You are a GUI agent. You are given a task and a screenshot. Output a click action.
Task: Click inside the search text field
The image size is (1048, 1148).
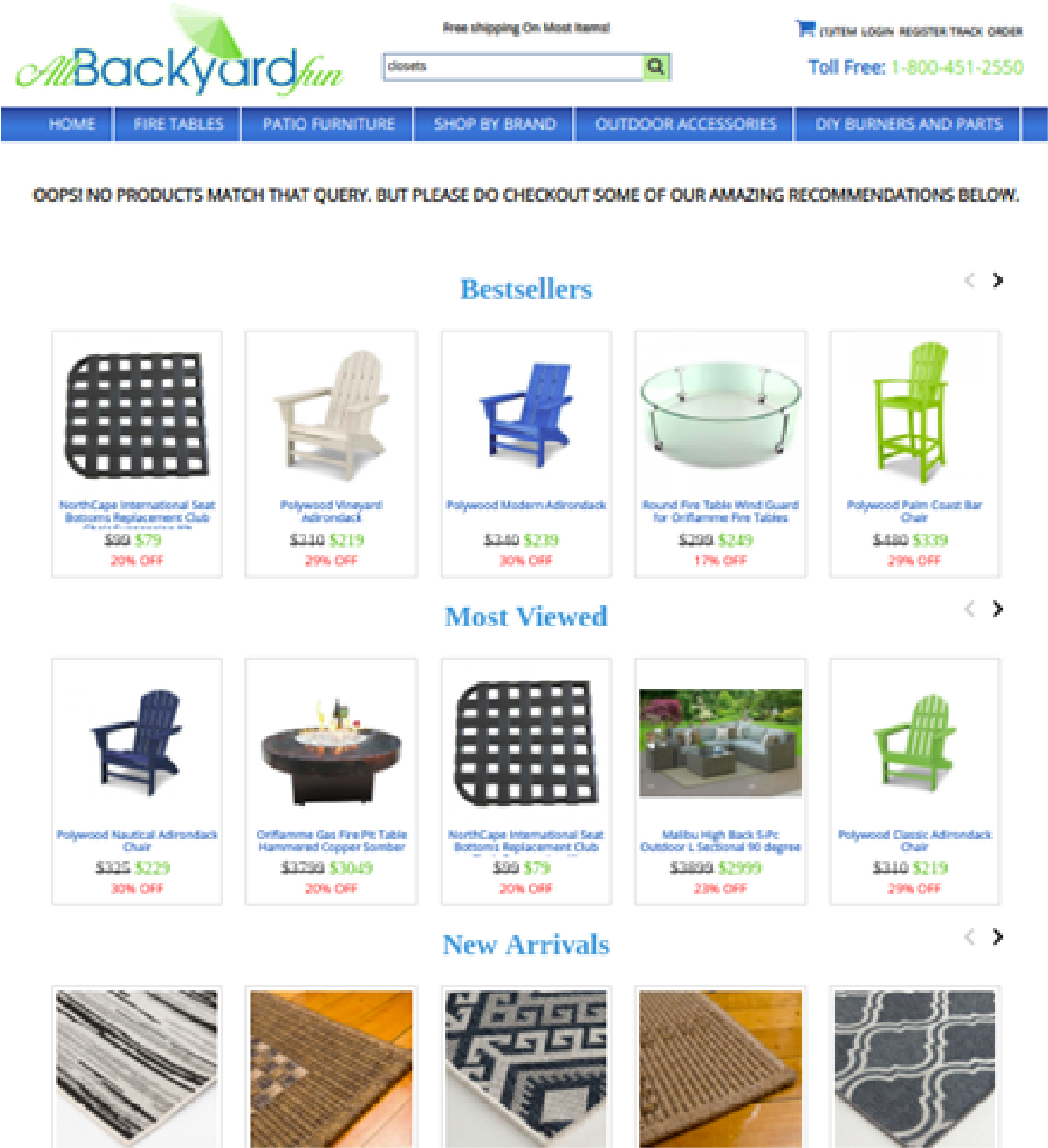point(513,66)
